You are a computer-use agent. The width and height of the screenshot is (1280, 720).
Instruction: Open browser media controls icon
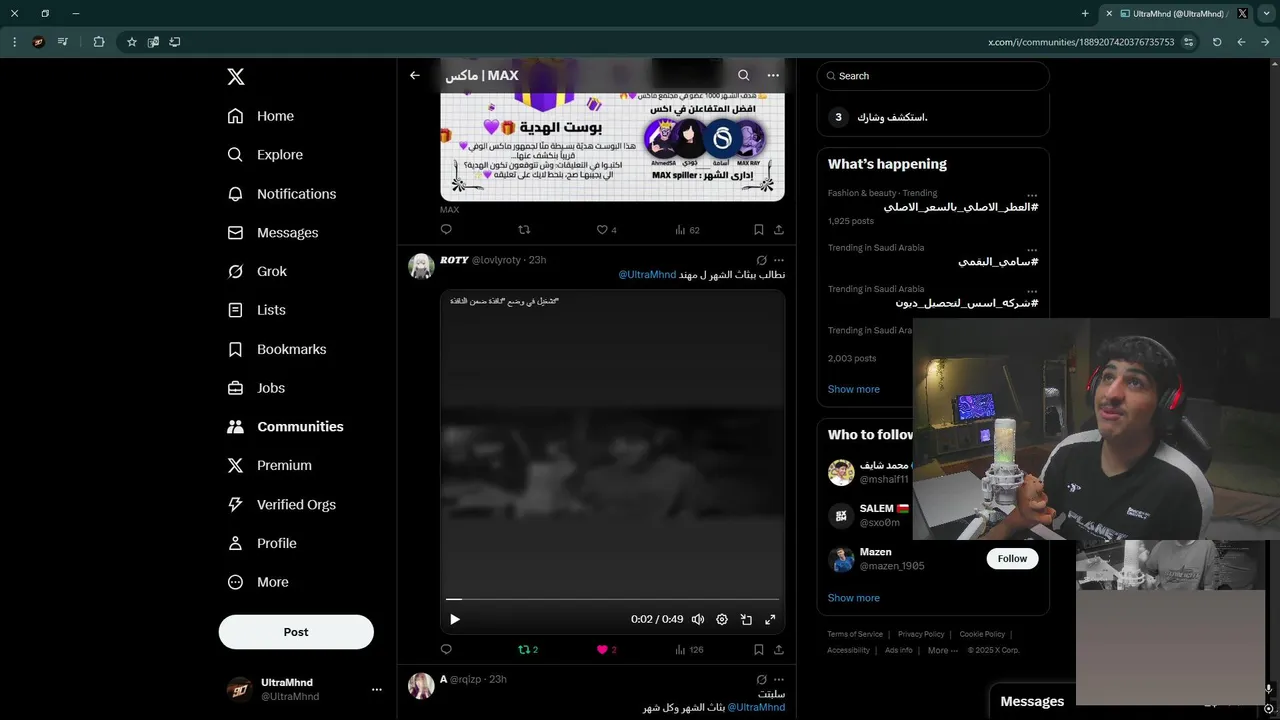63,42
